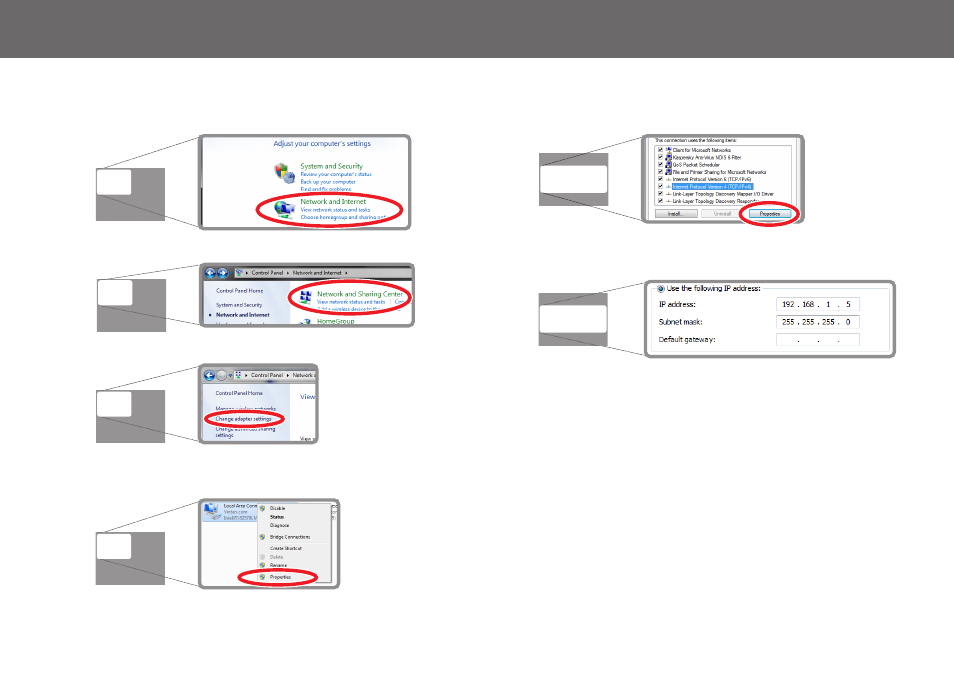The width and height of the screenshot is (954, 673).
Task: Click the IP address input field
Action: pos(818,304)
